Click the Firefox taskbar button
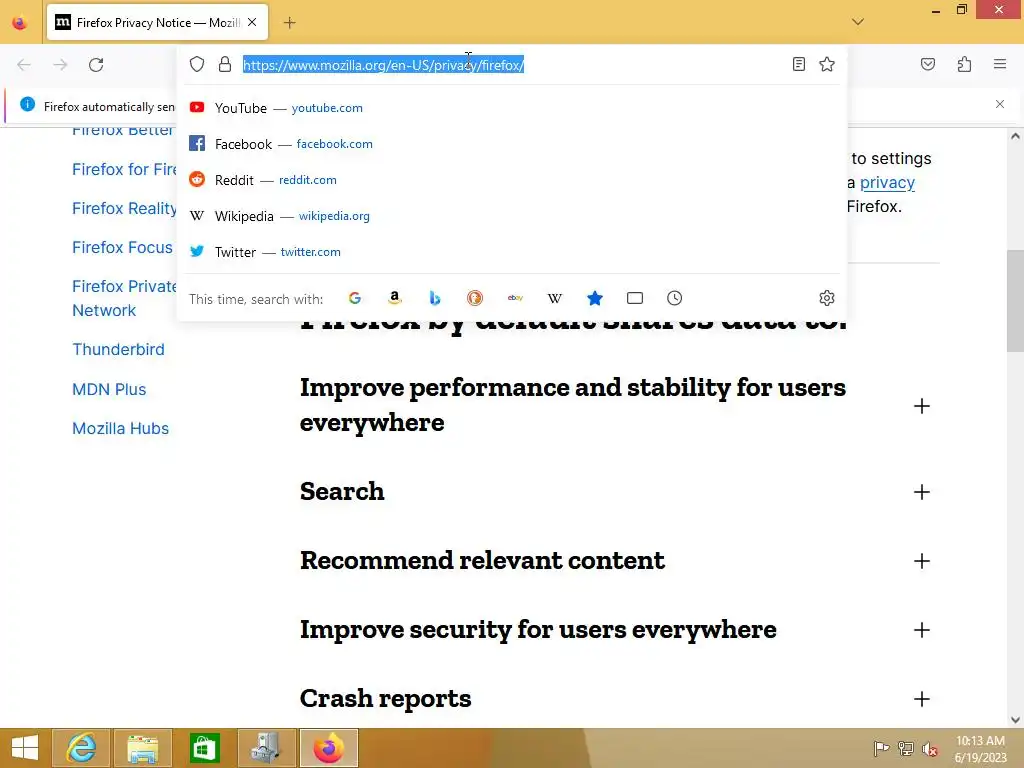1024x768 pixels. pos(328,748)
